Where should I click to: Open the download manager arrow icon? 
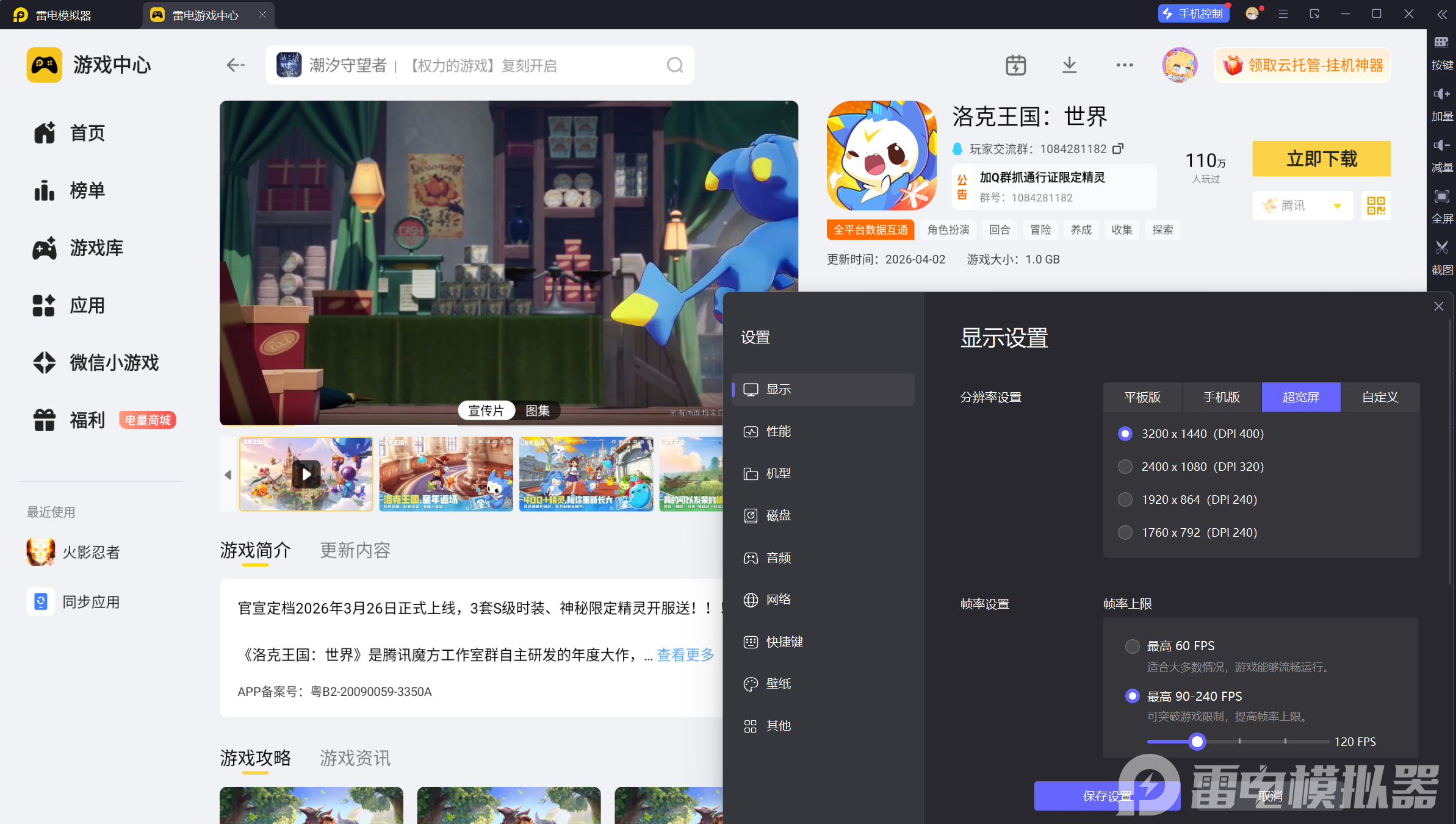(x=1069, y=65)
